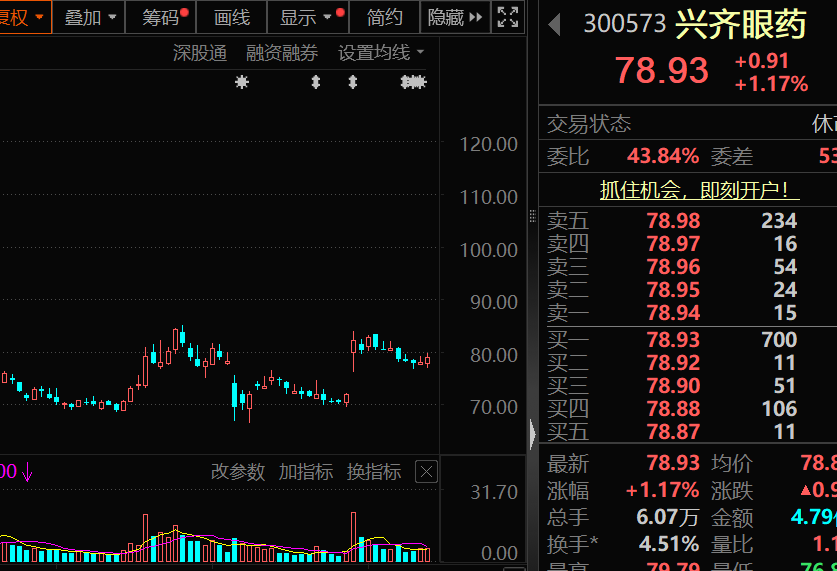This screenshot has height=571, width=837.
Task: Toggle the 隐藏 hide panel button
Action: click(455, 17)
